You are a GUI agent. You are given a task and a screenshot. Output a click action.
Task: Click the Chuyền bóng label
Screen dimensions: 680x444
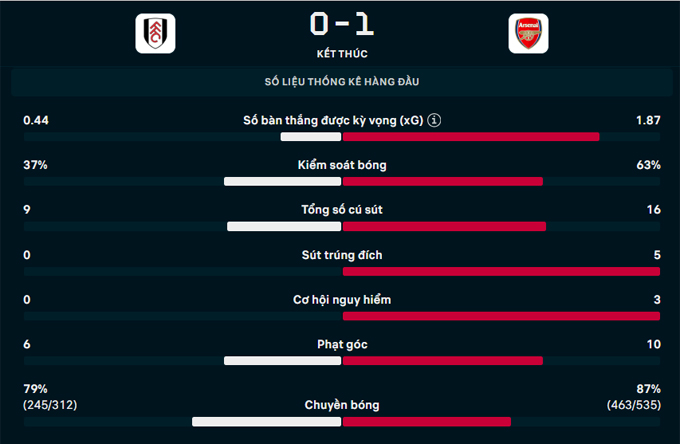pyautogui.click(x=342, y=405)
